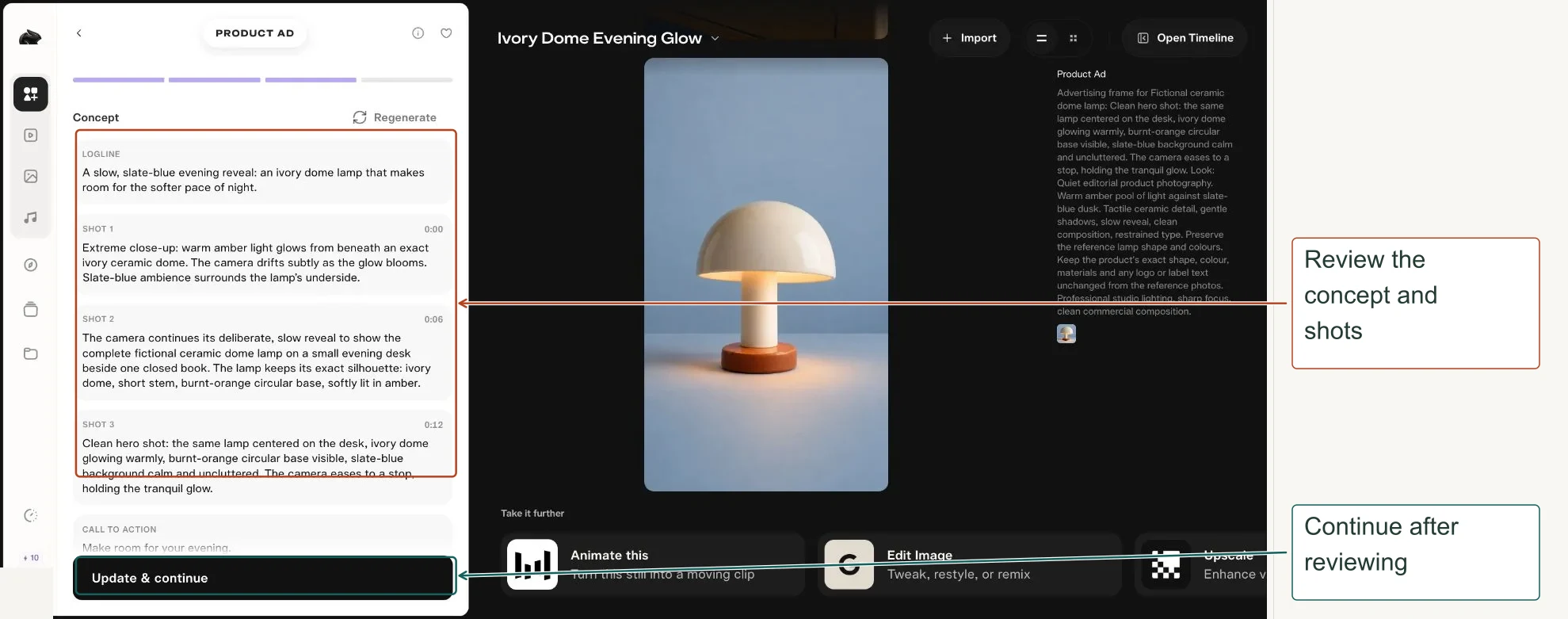The height and width of the screenshot is (619, 1568).
Task: Open the stacked collections icon in the sidebar
Action: coord(31,309)
